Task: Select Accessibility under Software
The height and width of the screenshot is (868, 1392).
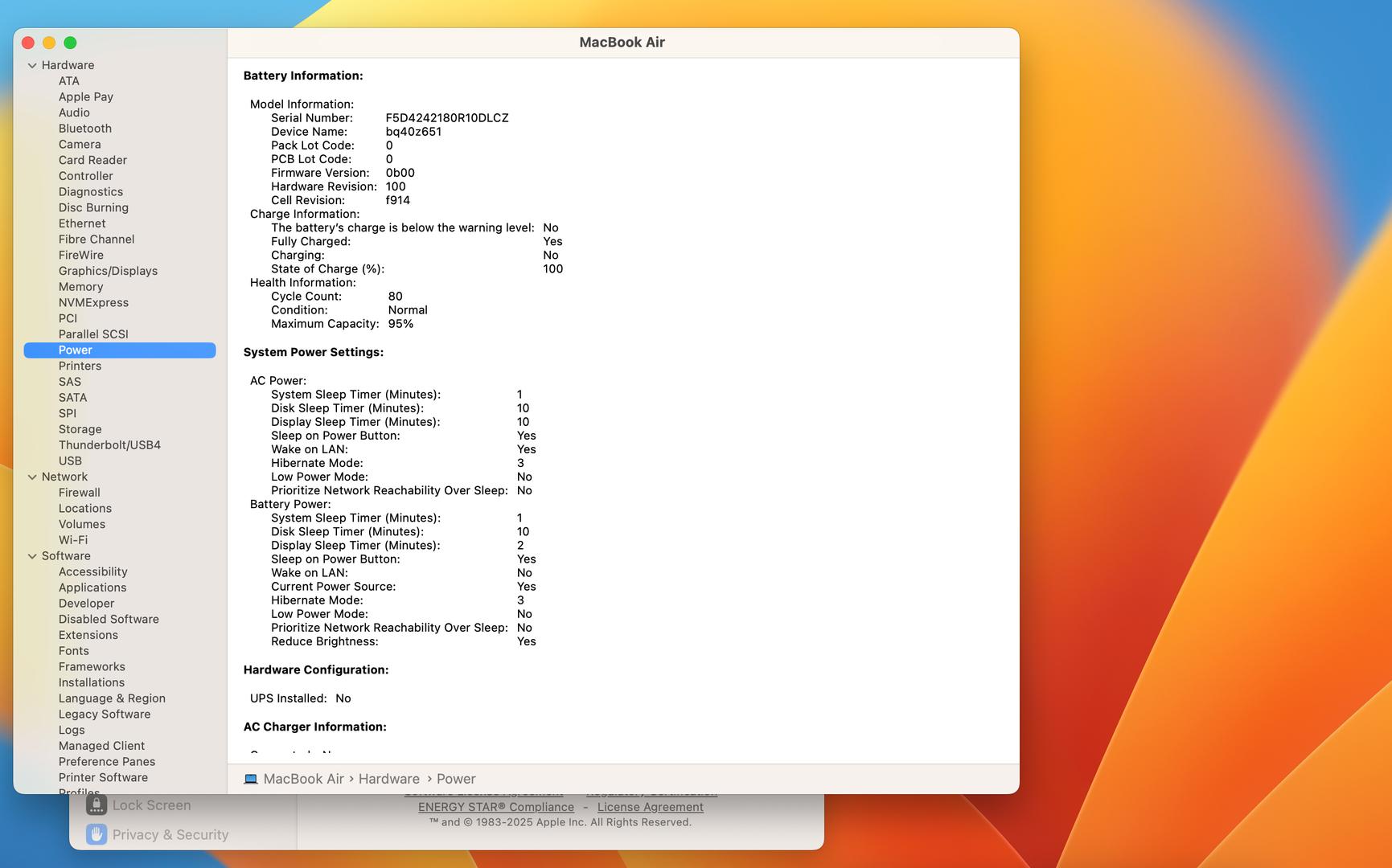Action: click(92, 572)
